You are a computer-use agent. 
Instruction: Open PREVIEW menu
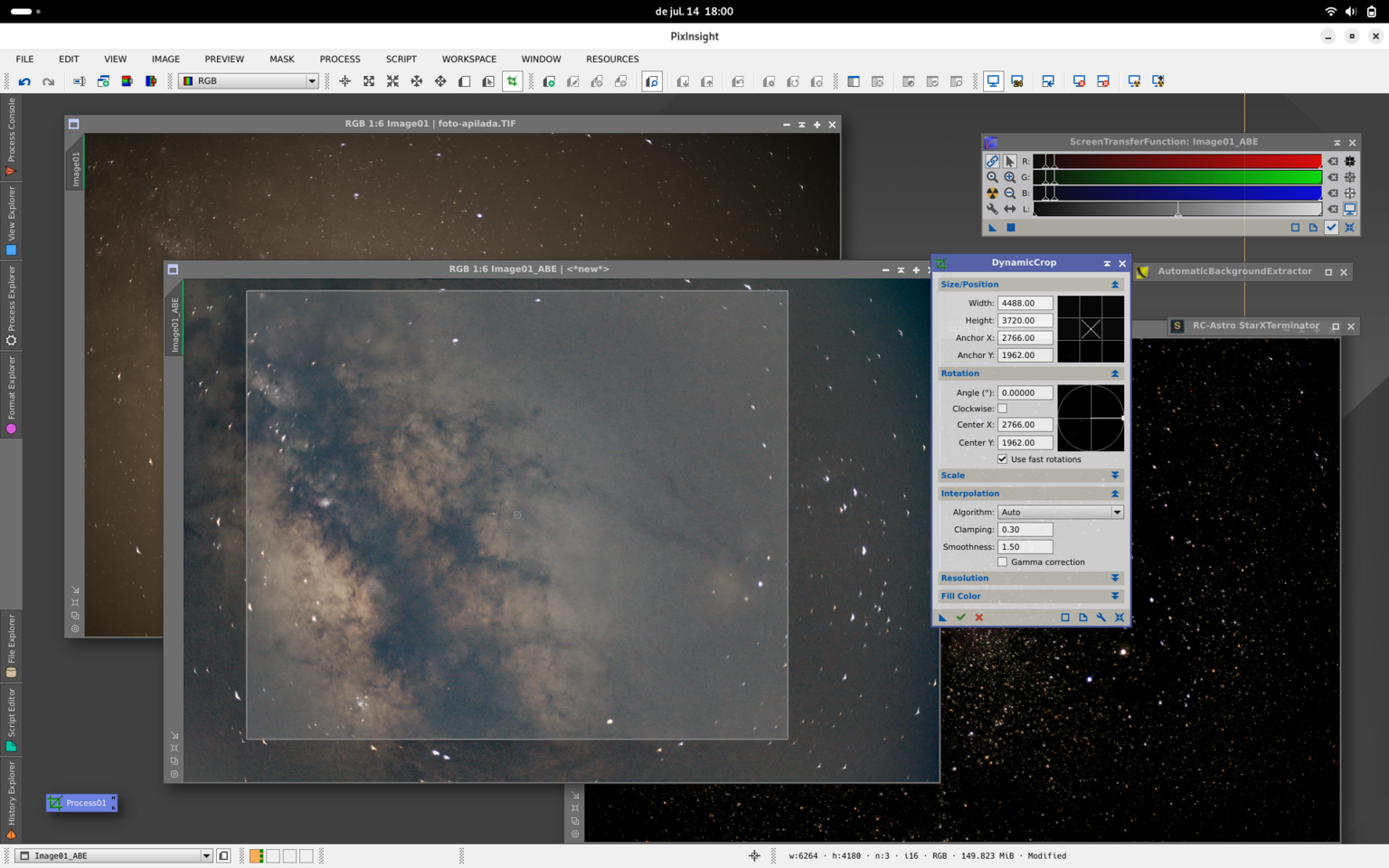224,59
